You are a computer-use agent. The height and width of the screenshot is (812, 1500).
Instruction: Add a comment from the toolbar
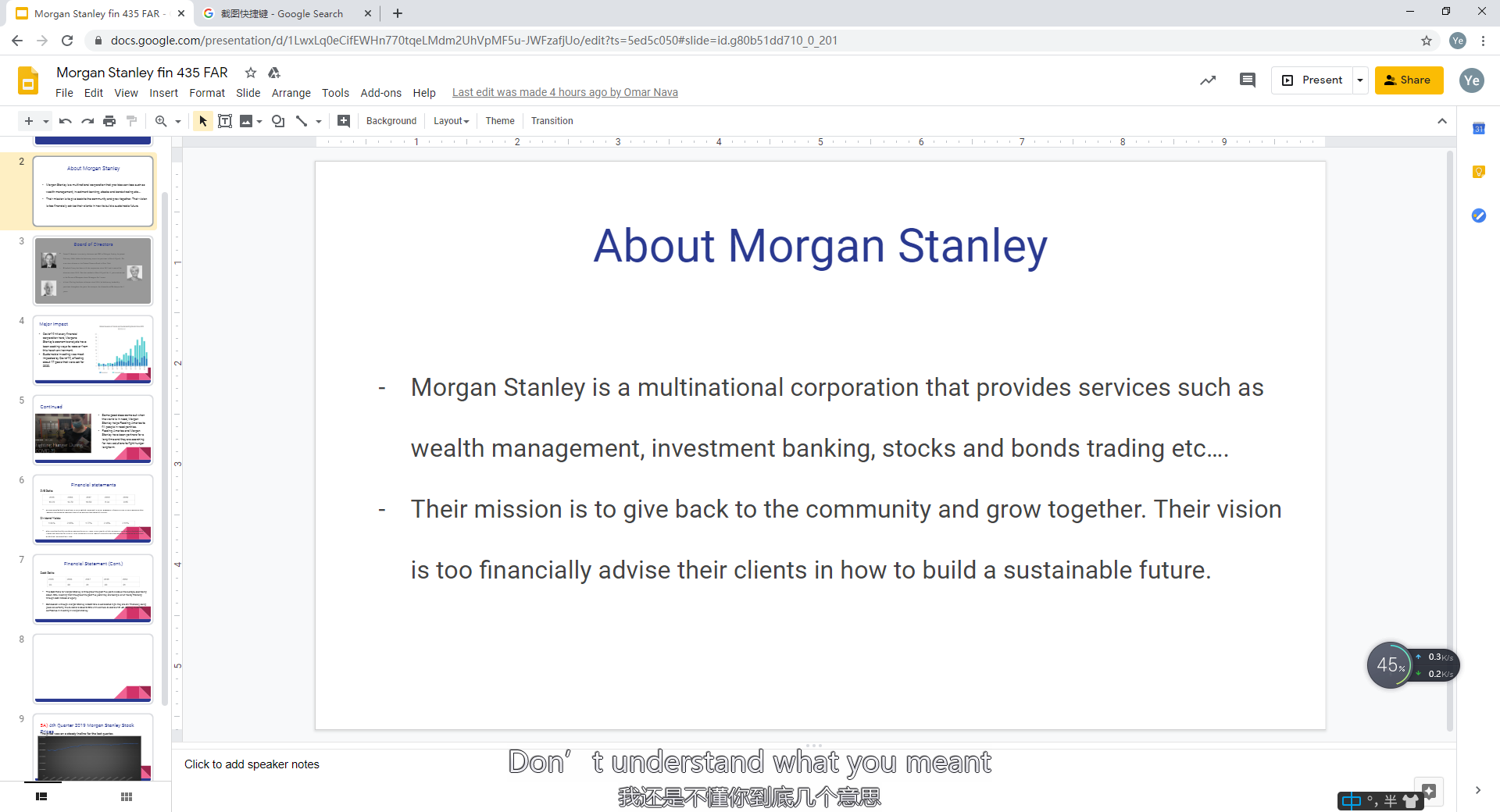(x=344, y=121)
